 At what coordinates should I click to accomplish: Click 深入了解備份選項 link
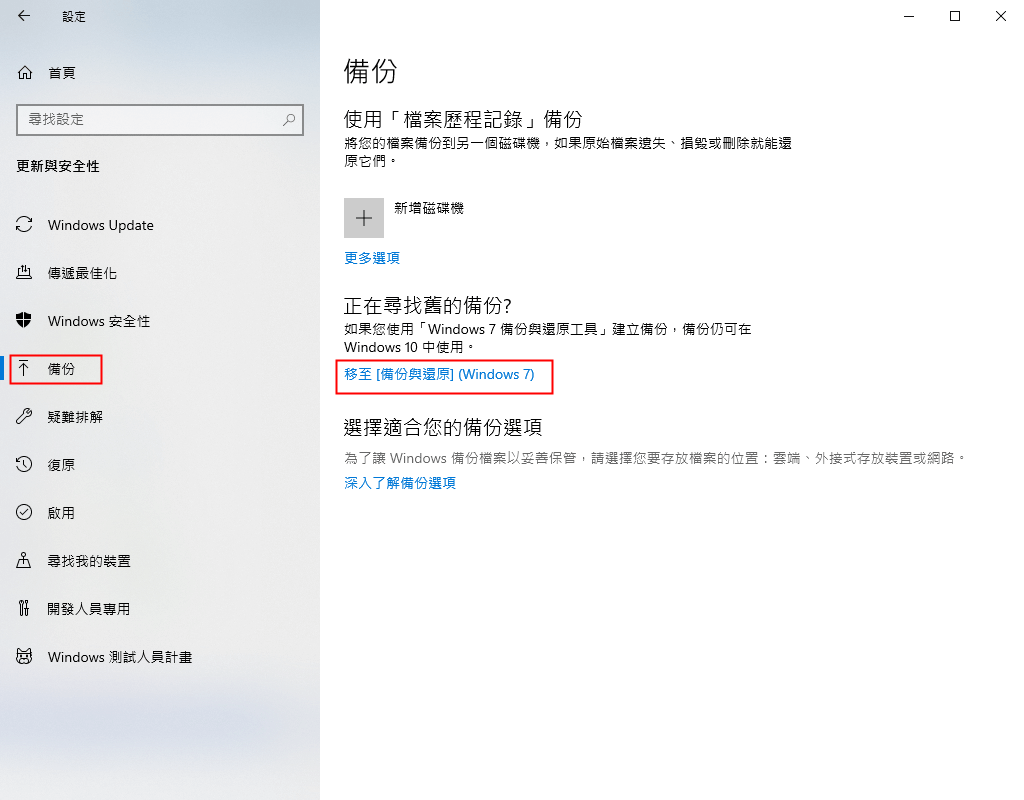point(400,483)
